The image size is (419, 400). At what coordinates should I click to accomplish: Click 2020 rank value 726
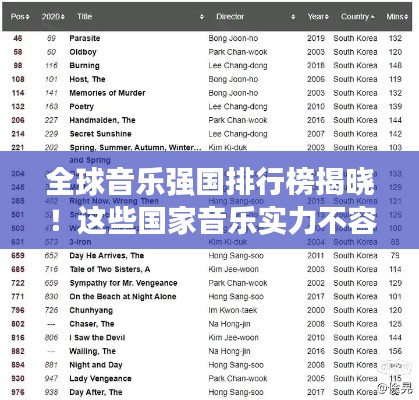pyautogui.click(x=51, y=310)
